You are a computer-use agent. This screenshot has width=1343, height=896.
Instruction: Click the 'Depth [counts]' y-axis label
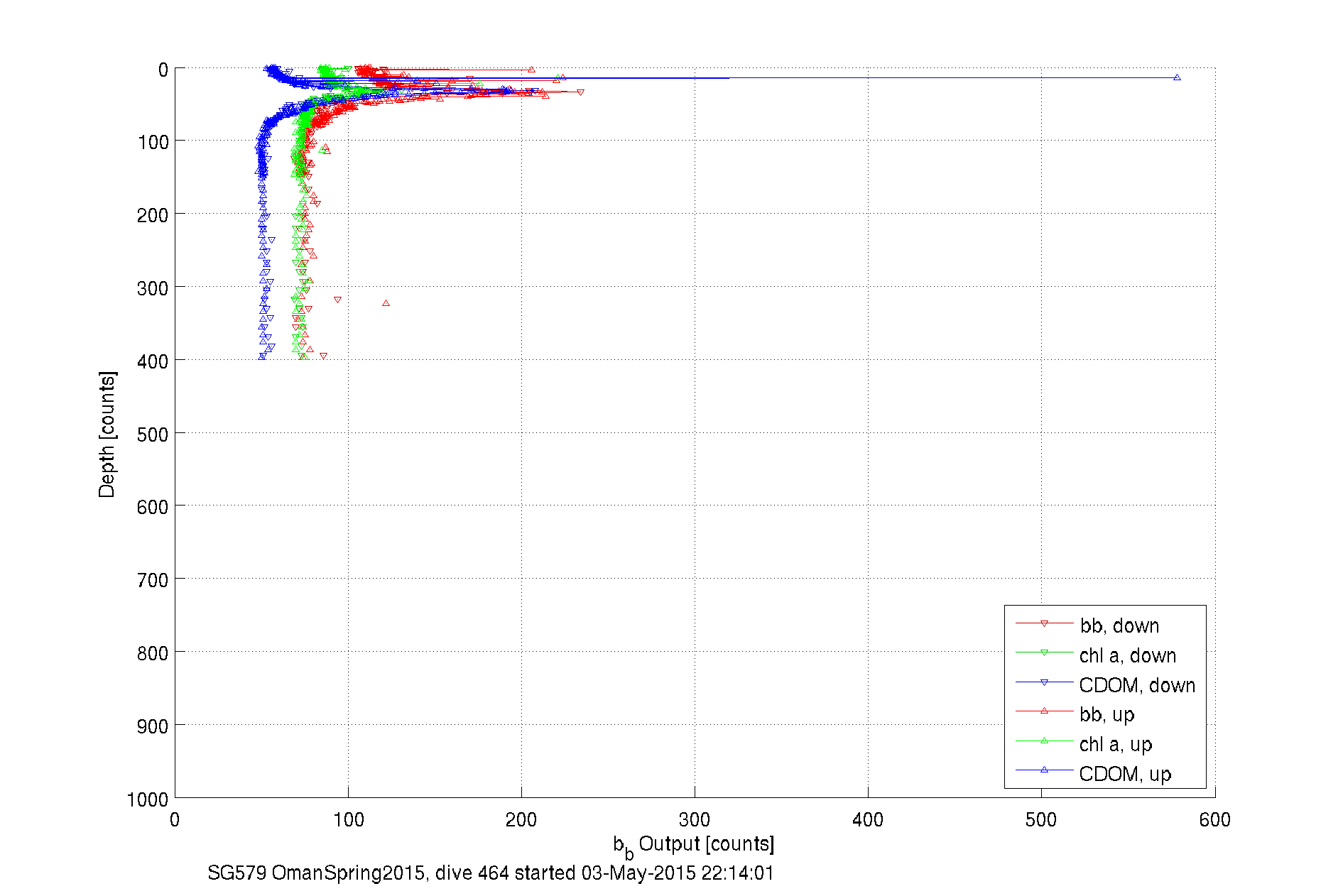(107, 434)
